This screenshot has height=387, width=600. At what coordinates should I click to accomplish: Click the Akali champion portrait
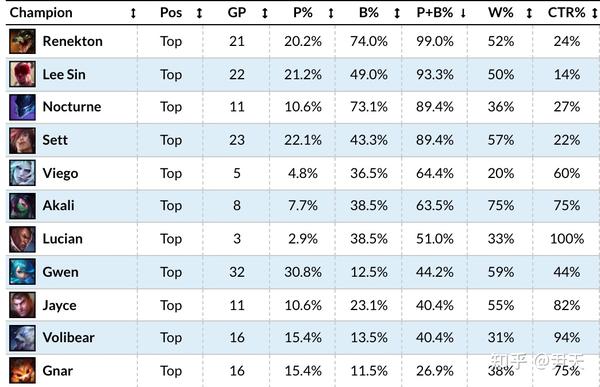[23, 206]
